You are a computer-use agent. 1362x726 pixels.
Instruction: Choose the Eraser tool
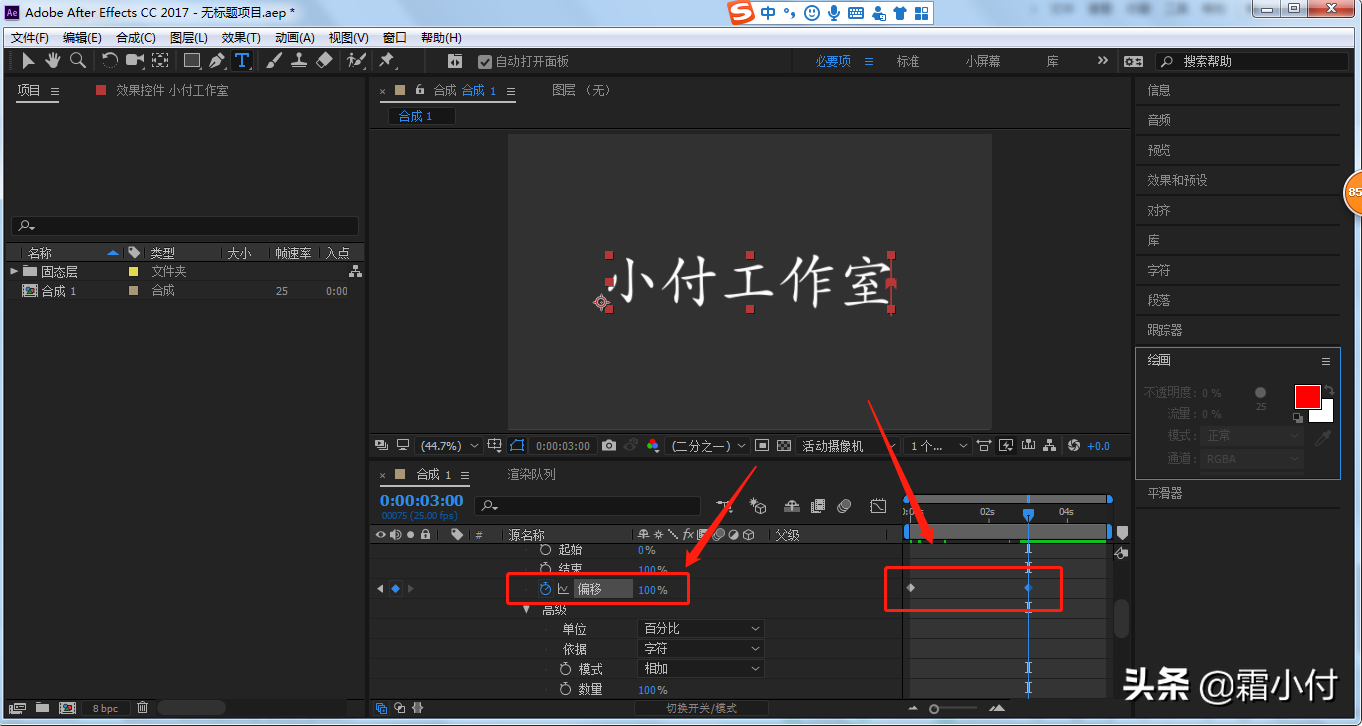(x=323, y=61)
